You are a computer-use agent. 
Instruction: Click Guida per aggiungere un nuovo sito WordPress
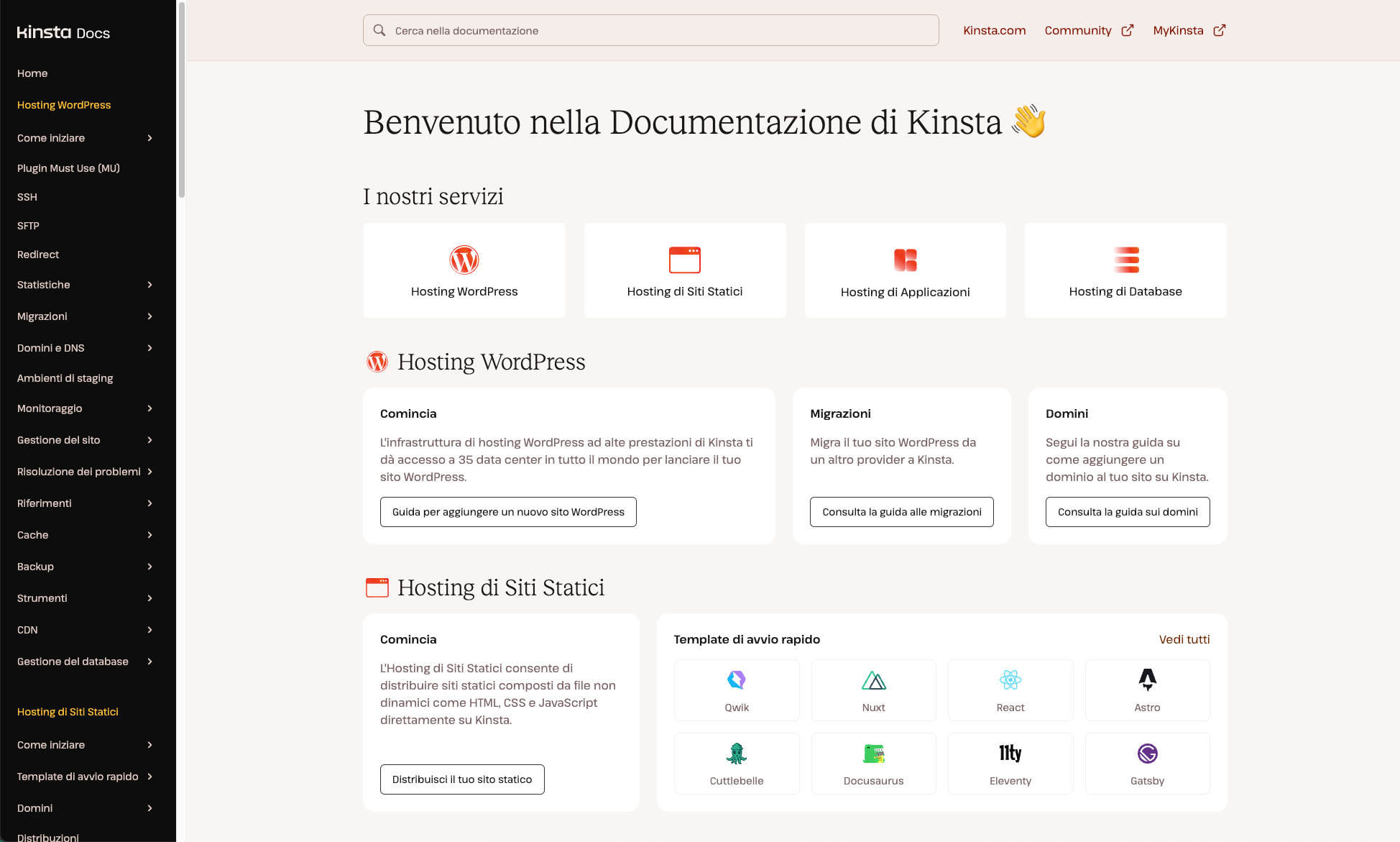(508, 511)
